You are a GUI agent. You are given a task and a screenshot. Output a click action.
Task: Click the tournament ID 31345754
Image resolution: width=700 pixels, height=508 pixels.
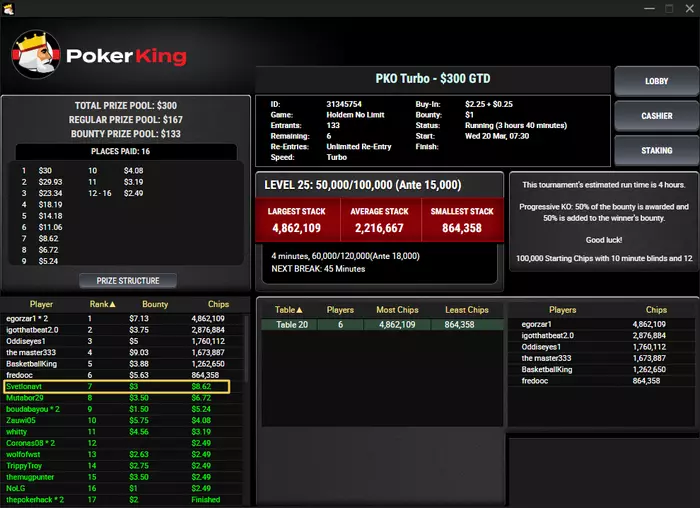pyautogui.click(x=344, y=104)
